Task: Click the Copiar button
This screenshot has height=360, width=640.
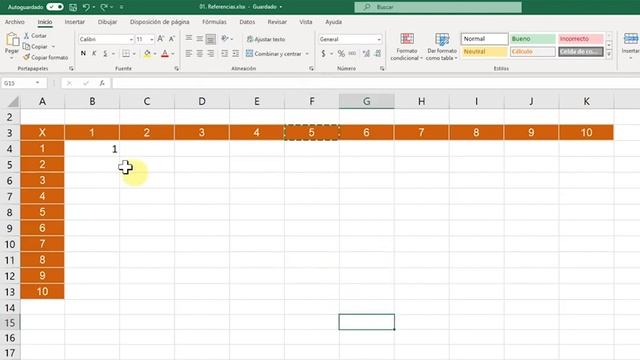Action: pyautogui.click(x=36, y=47)
